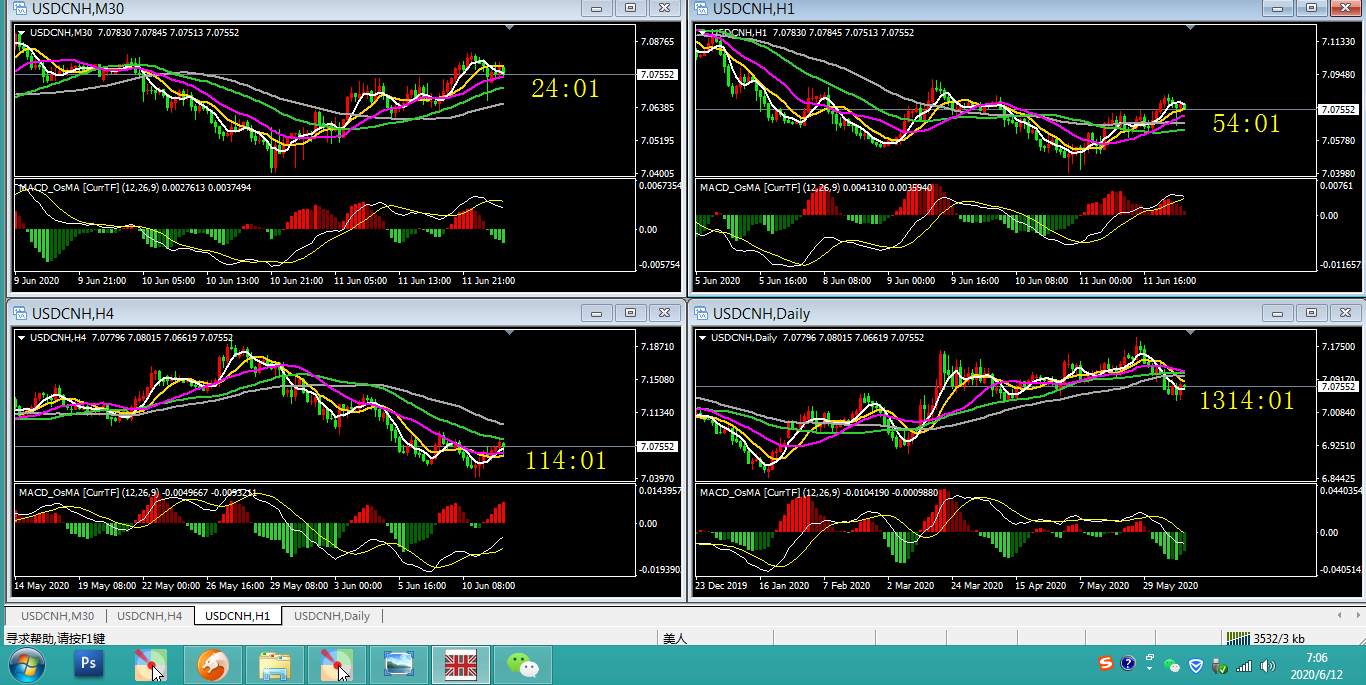Expand one-click trading arrow in Daily chart
Image resolution: width=1366 pixels, height=685 pixels.
704,337
